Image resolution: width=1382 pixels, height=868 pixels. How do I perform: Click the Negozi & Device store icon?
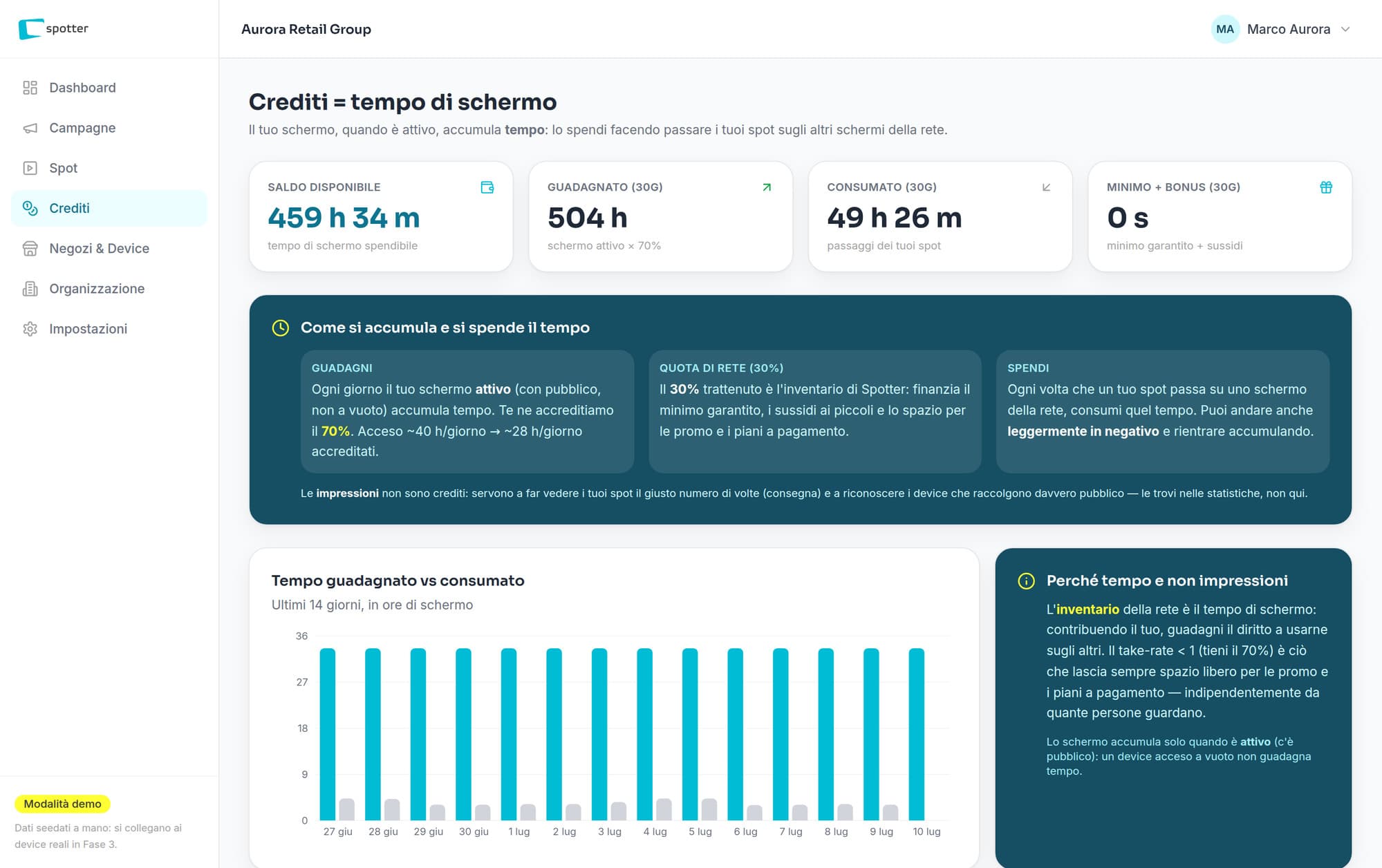click(30, 248)
